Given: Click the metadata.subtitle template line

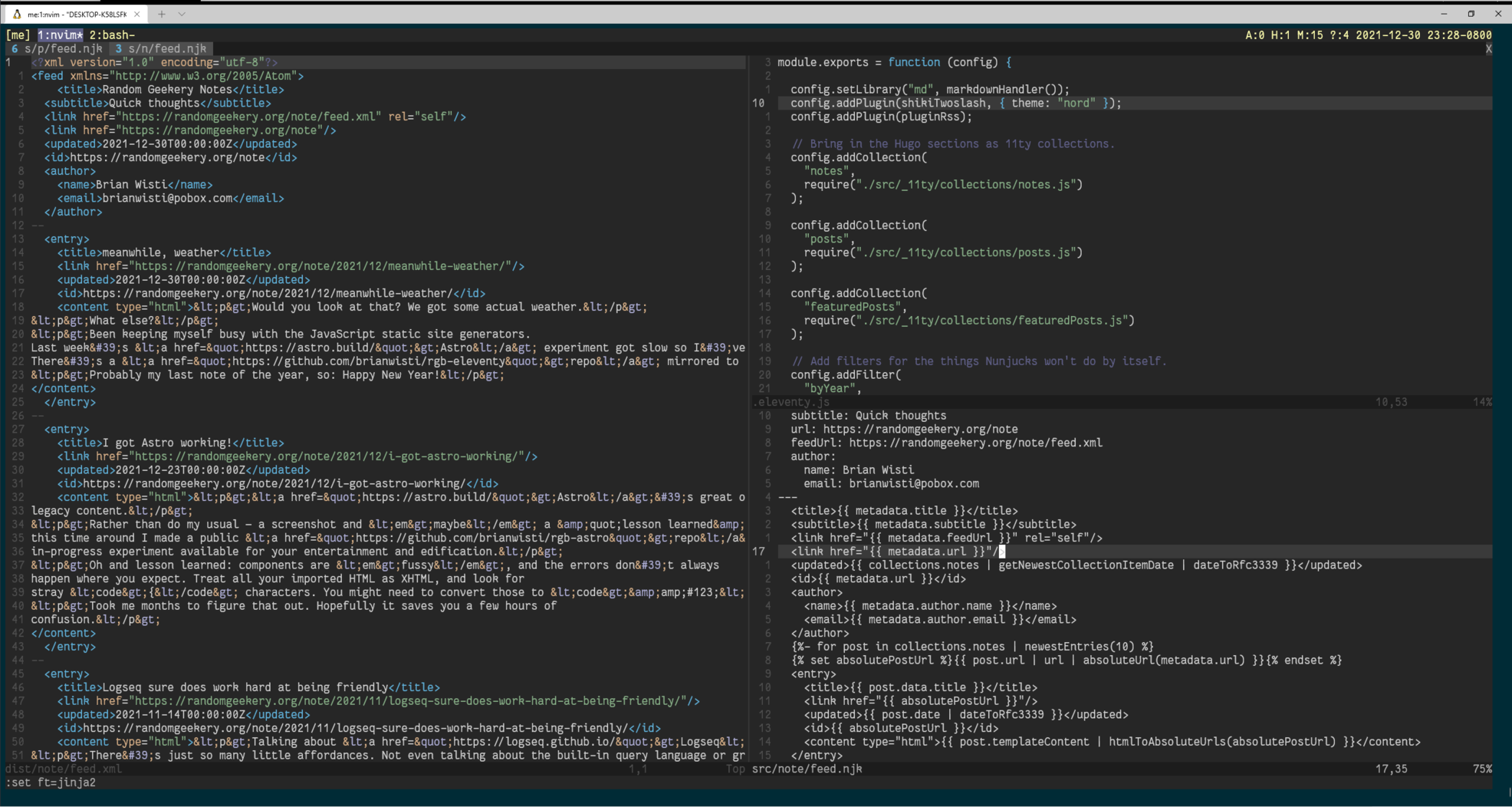Looking at the screenshot, I should (933, 525).
